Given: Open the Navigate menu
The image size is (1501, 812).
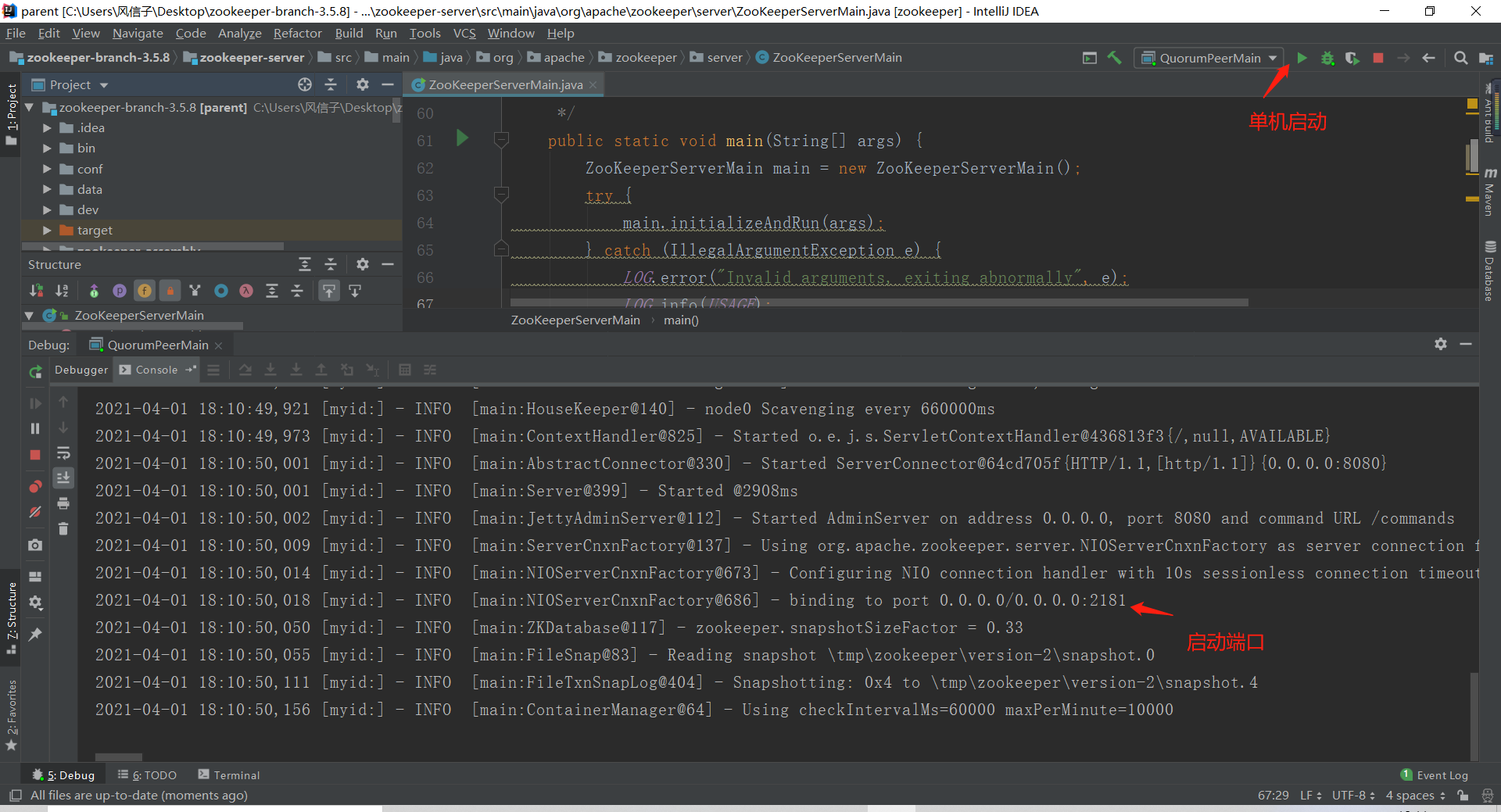Looking at the screenshot, I should (138, 33).
